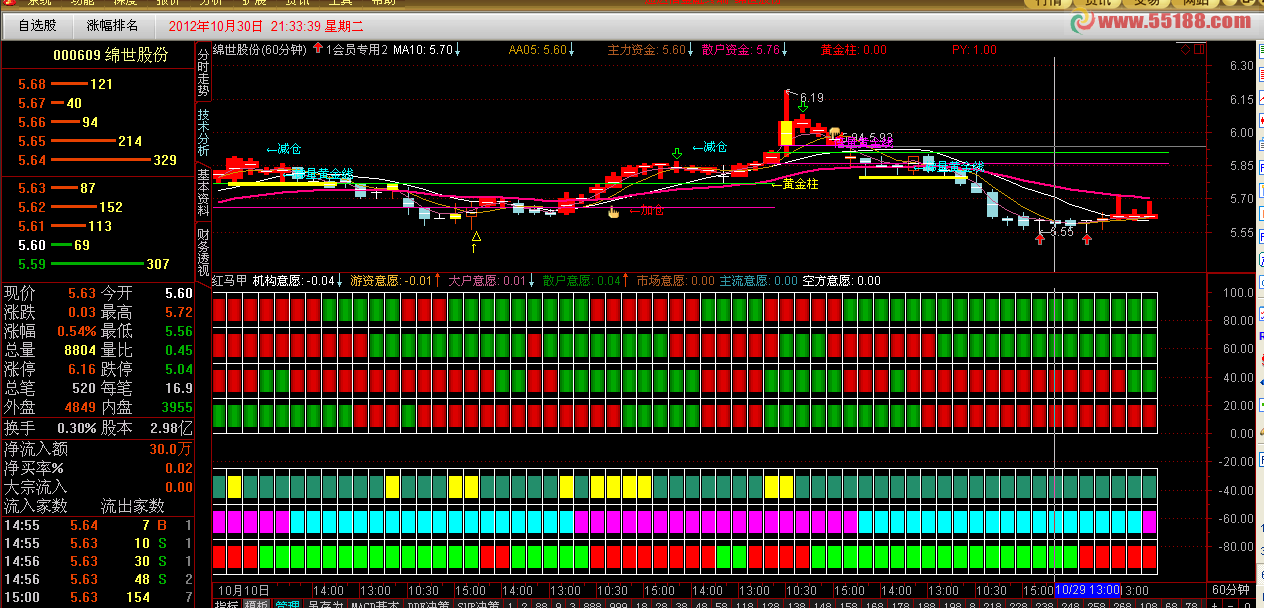Click the red up arrow before 1会员专用2
Viewport: 1264px width, 608px height.
[x=318, y=49]
